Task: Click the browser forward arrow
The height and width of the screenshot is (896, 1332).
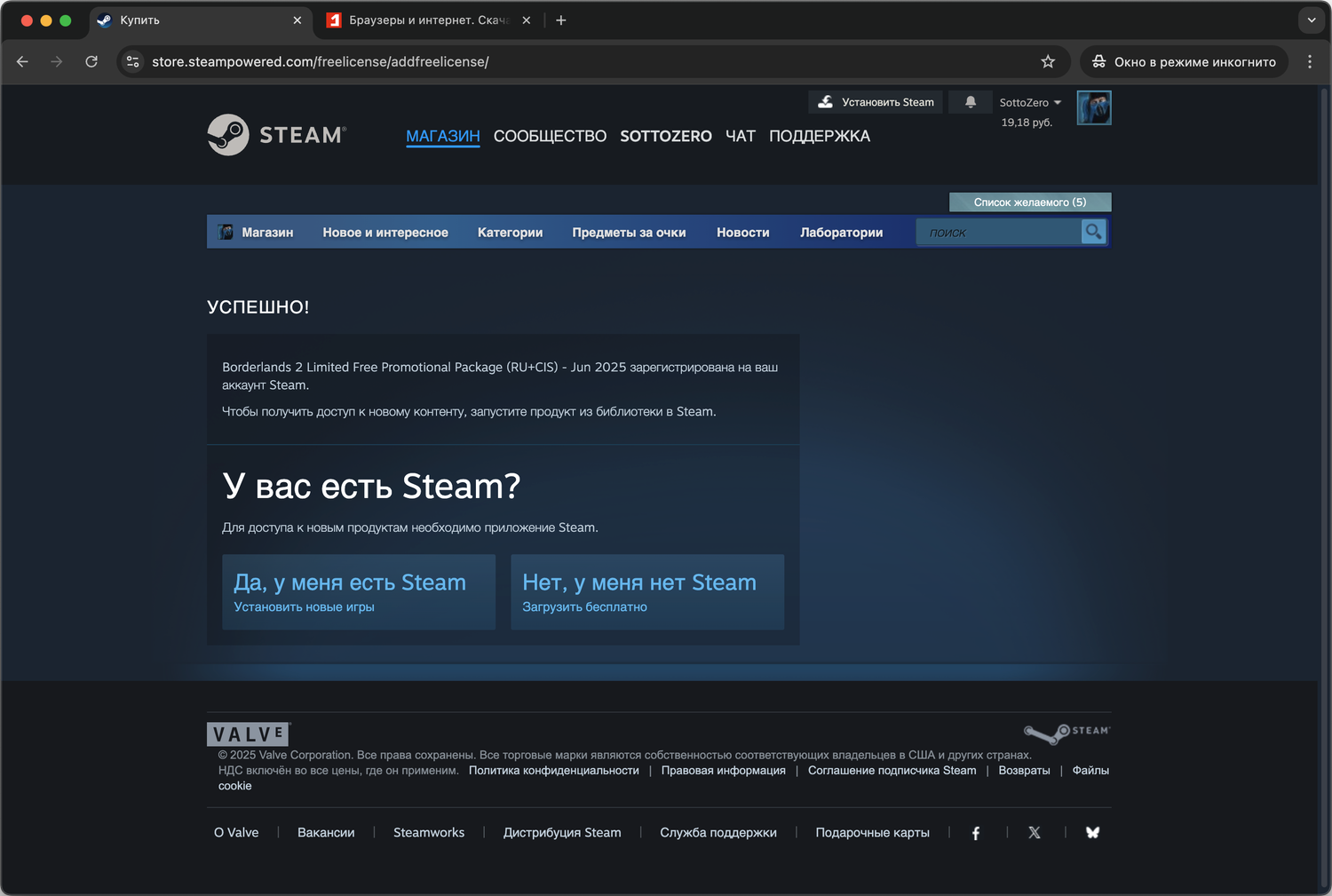Action: point(57,61)
